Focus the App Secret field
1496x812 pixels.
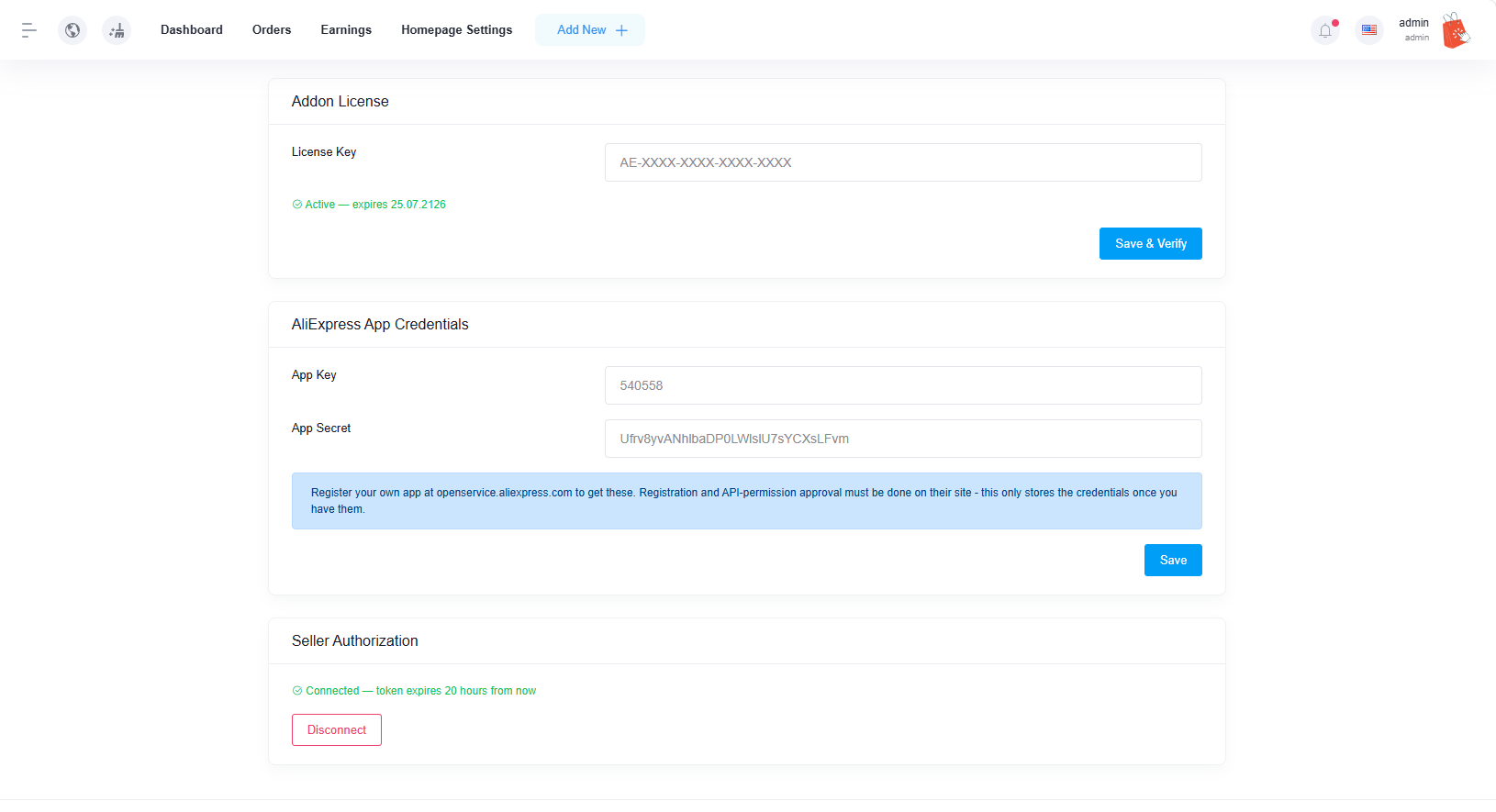(x=903, y=439)
